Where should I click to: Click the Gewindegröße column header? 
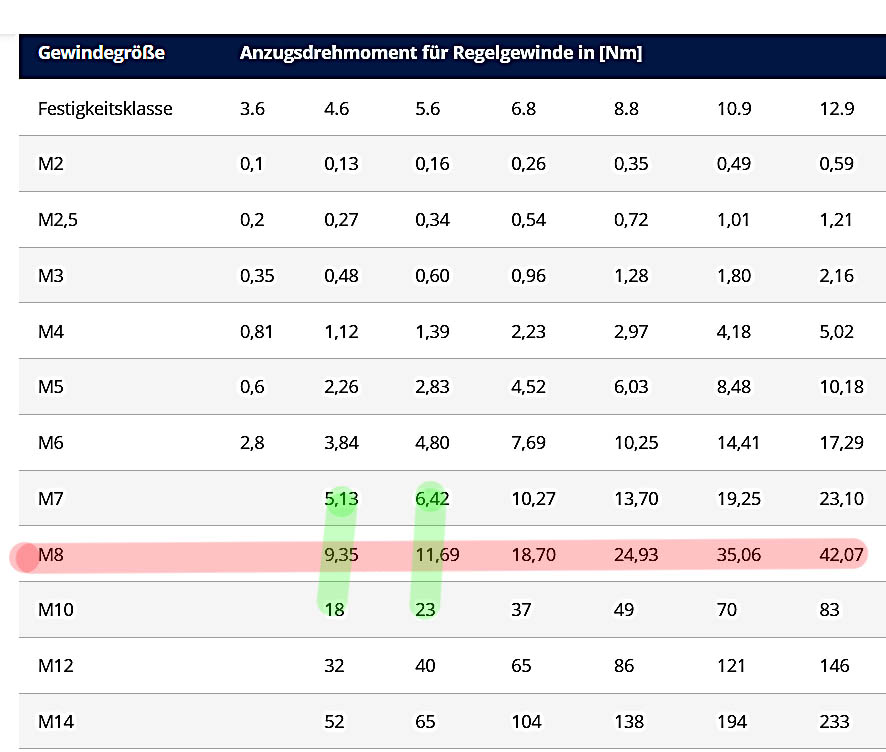(101, 53)
